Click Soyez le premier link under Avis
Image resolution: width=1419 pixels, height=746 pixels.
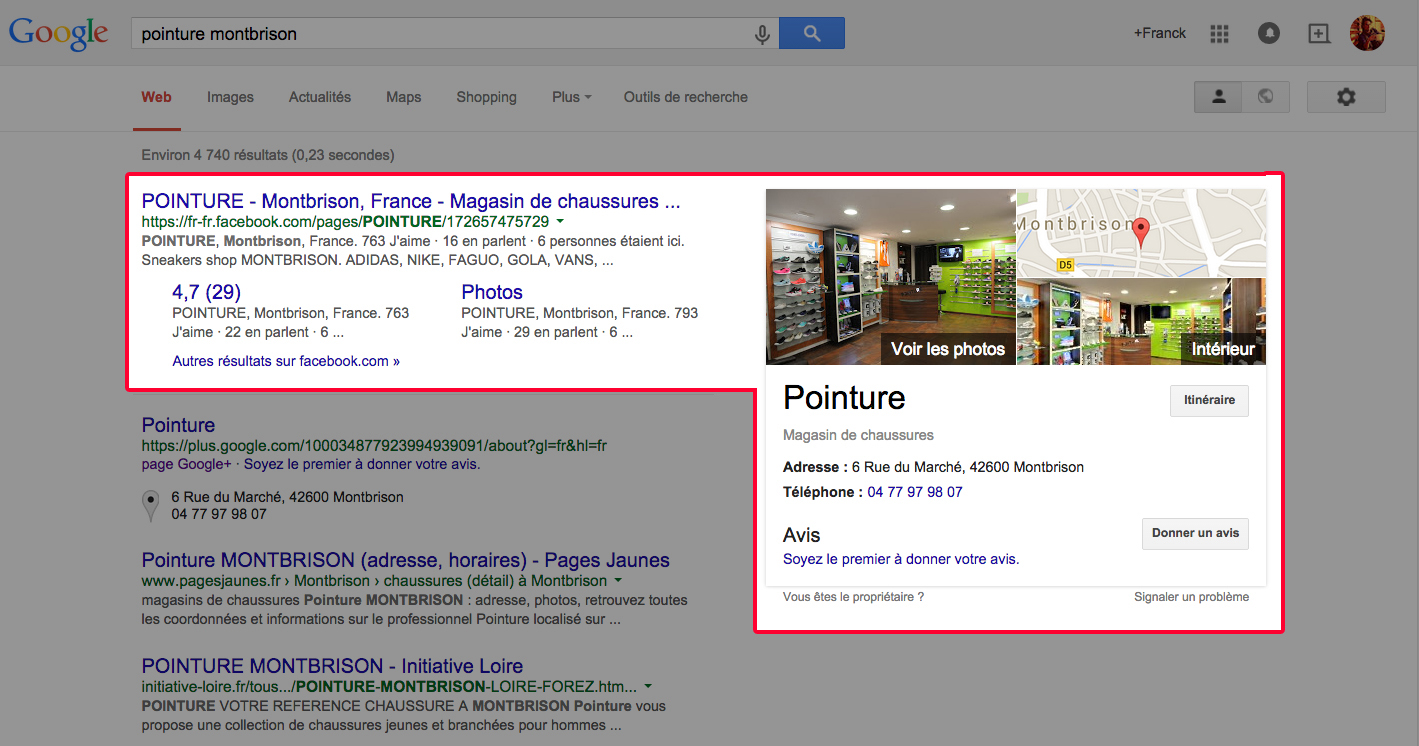tap(901, 559)
